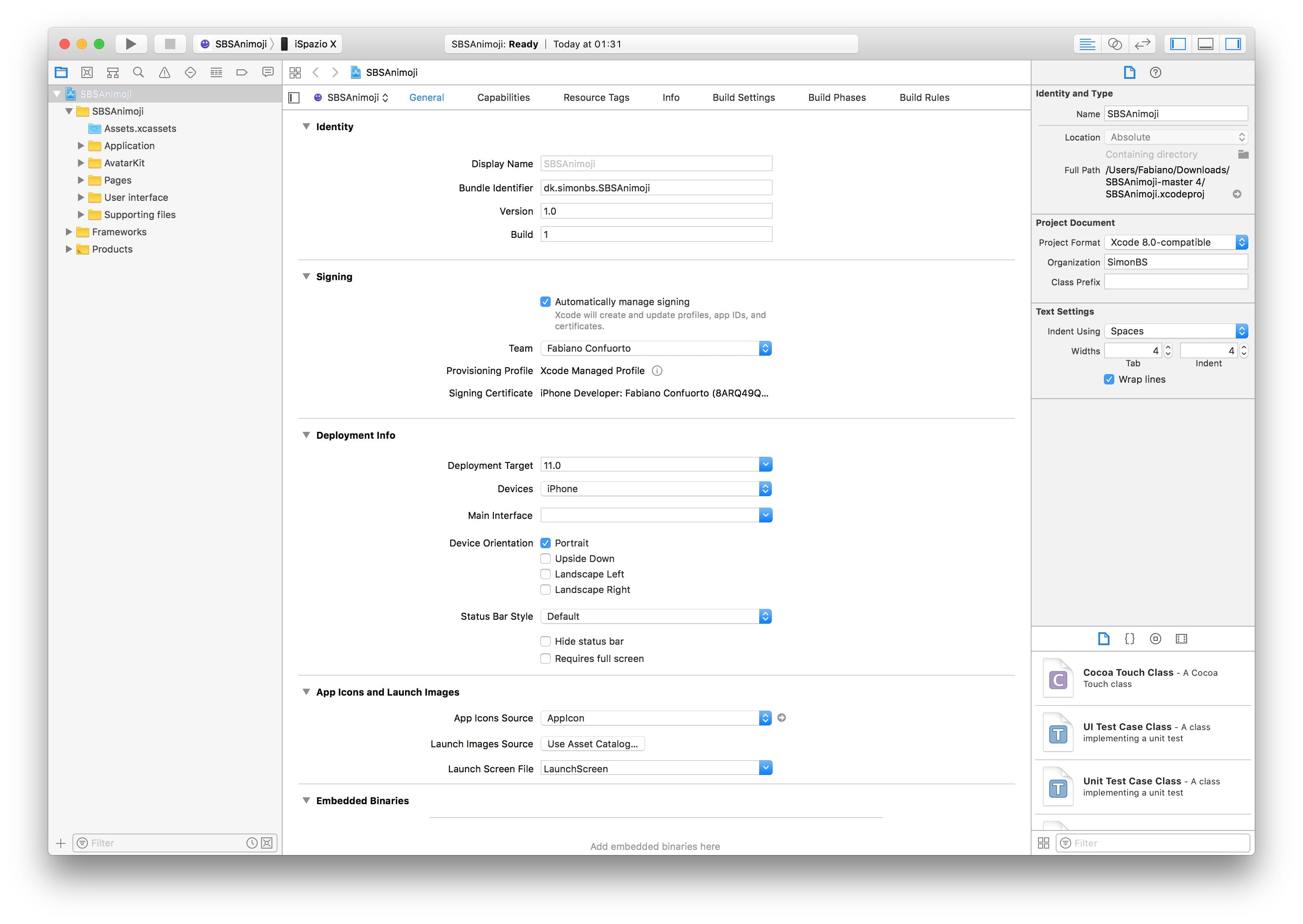
Task: Open the Devices dropdown
Action: pyautogui.click(x=656, y=489)
